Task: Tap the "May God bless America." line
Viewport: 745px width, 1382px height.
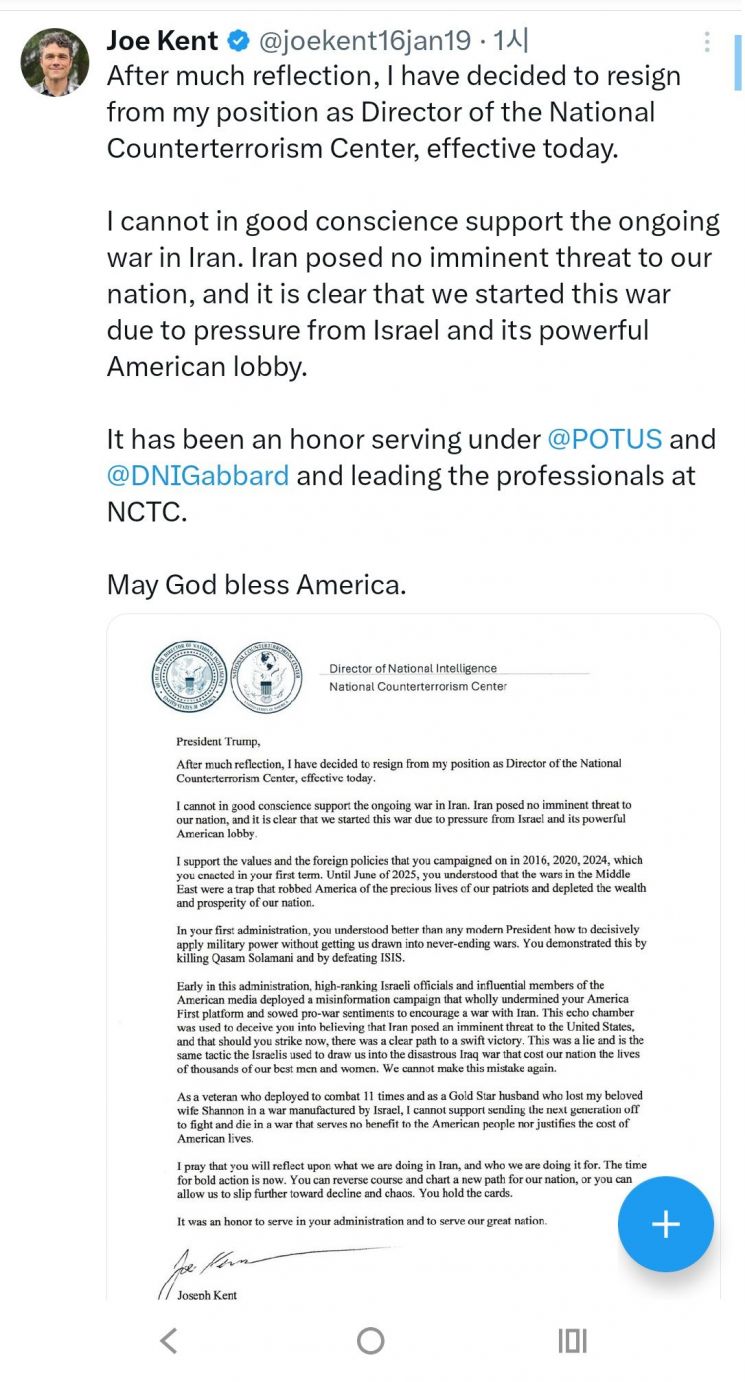Action: click(256, 584)
